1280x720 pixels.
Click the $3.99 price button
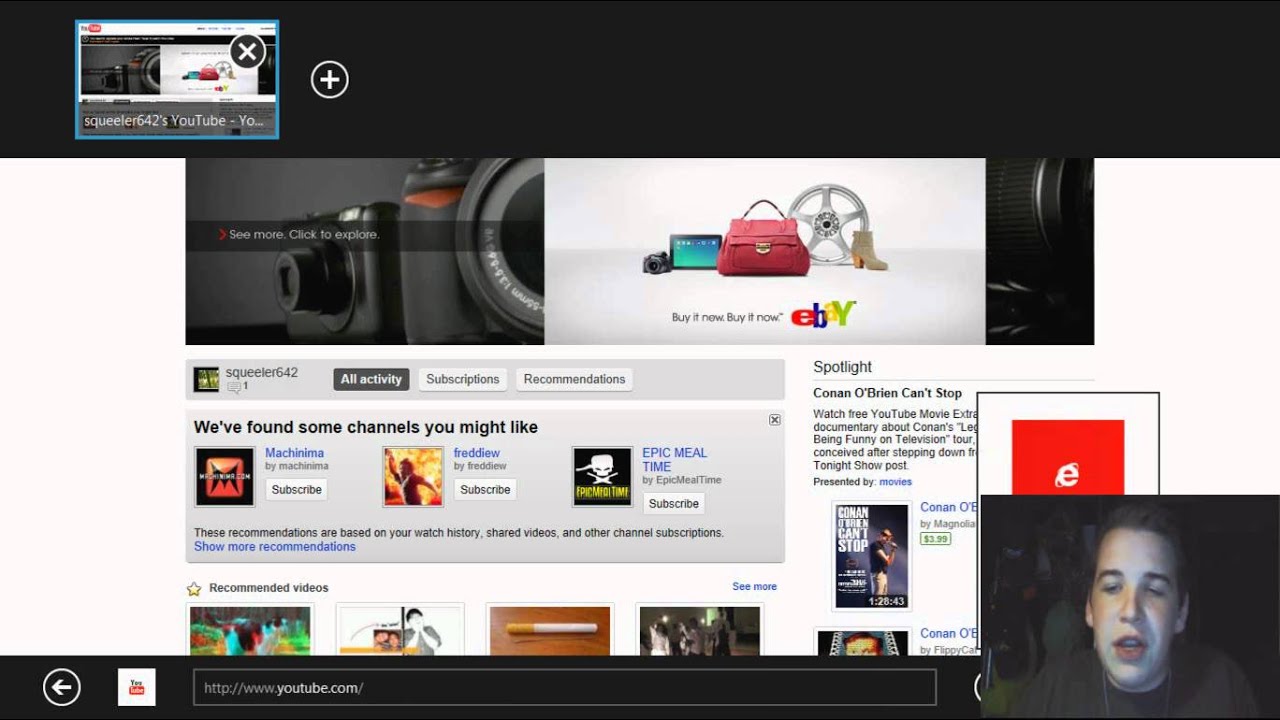coord(935,539)
